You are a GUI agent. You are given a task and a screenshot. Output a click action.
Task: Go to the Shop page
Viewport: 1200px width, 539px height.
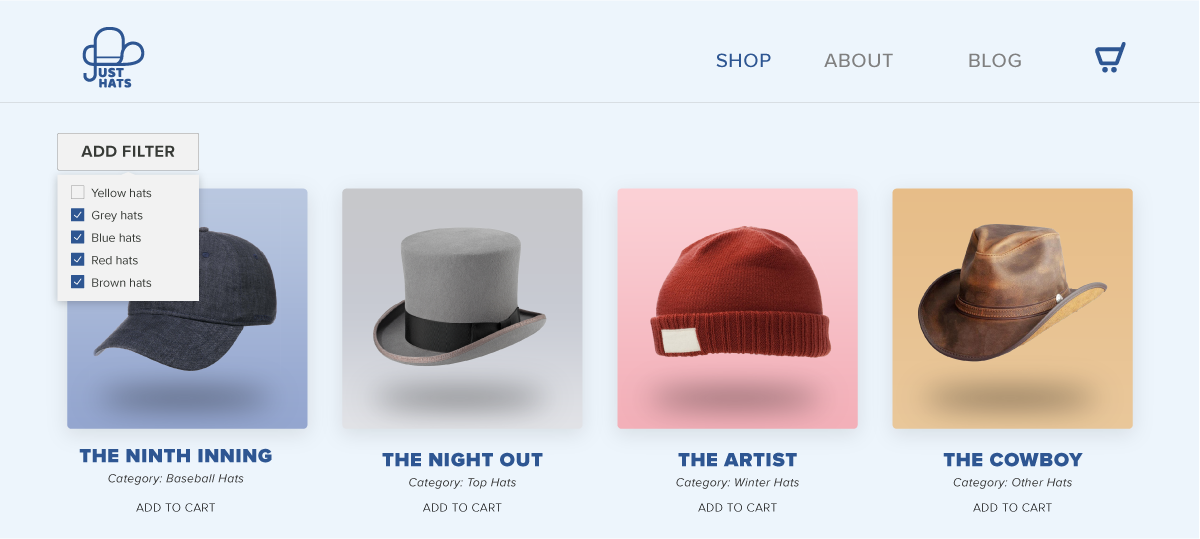[x=743, y=61]
